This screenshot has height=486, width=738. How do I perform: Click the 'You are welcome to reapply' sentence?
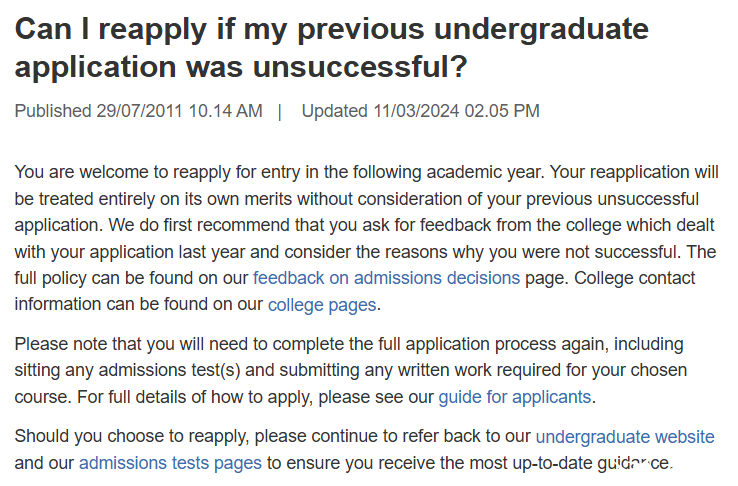280,172
